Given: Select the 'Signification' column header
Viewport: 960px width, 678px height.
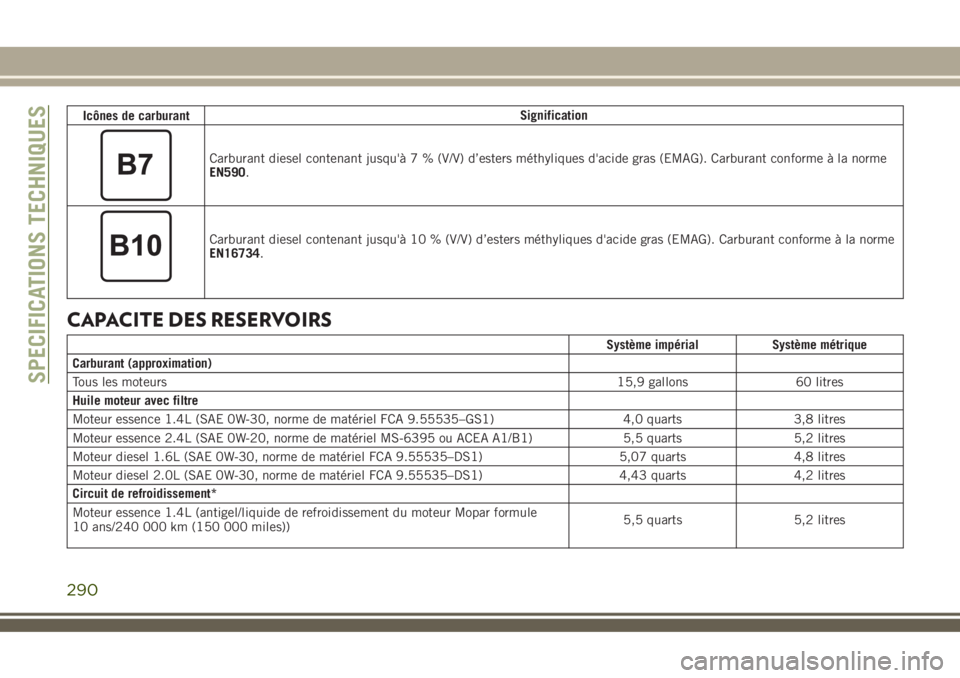Looking at the screenshot, I should pos(553,115).
